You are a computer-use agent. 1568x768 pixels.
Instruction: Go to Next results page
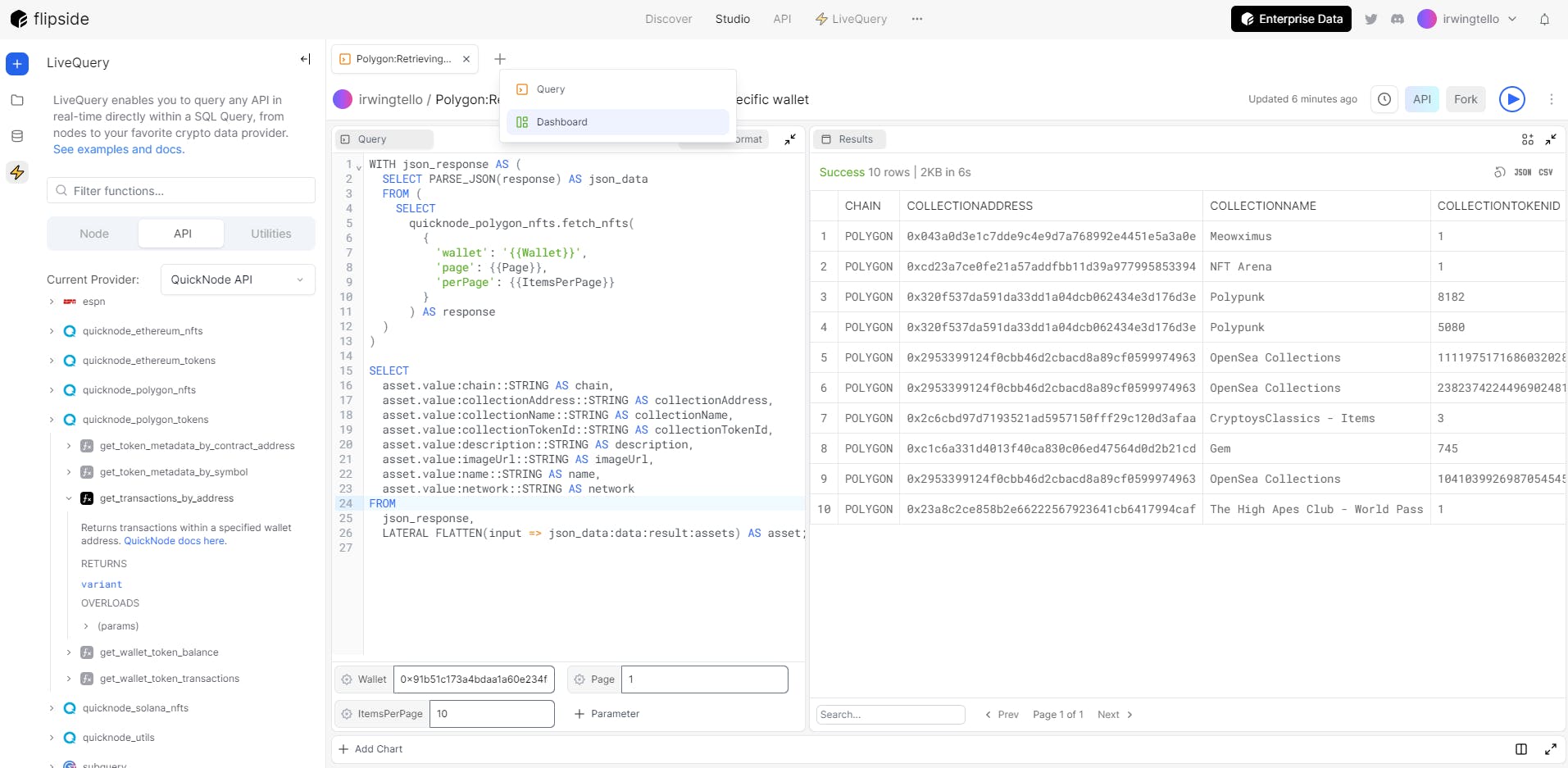click(1115, 715)
